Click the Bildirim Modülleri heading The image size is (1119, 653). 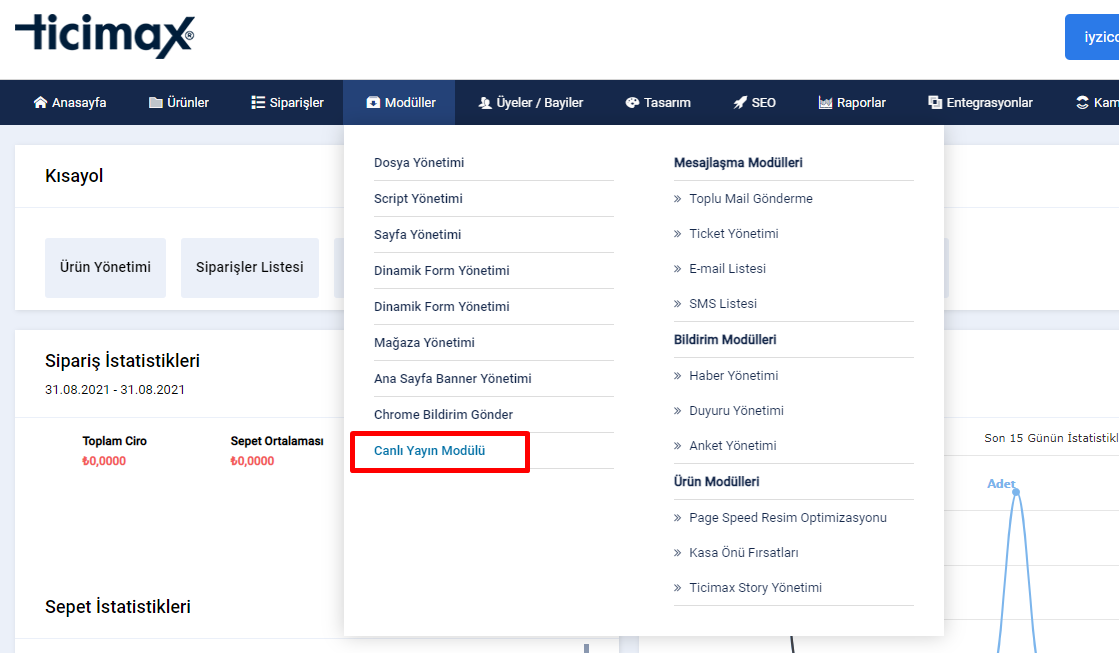tap(725, 340)
